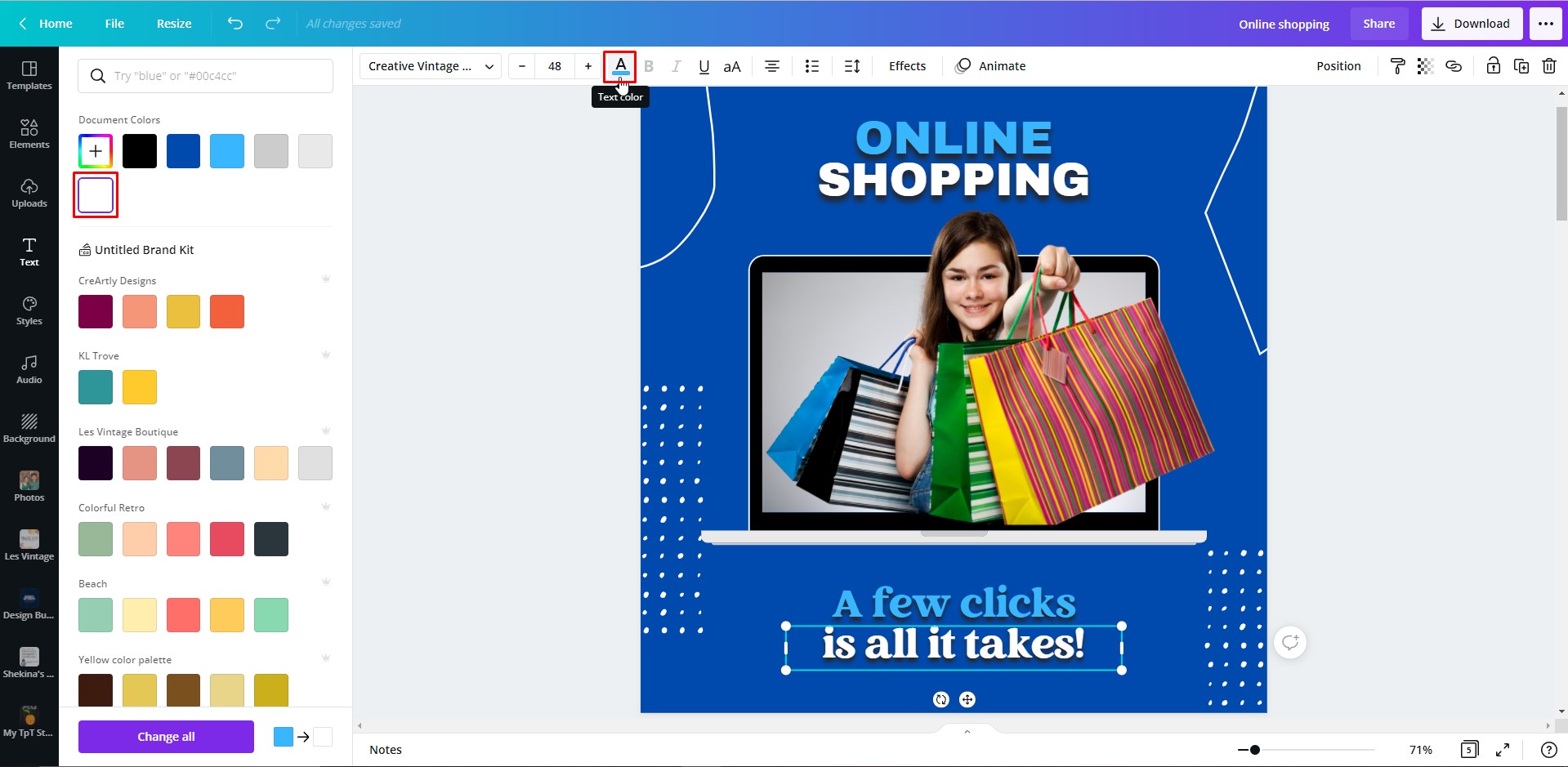This screenshot has width=1568, height=767.
Task: Select the white document color swatch
Action: pos(96,195)
